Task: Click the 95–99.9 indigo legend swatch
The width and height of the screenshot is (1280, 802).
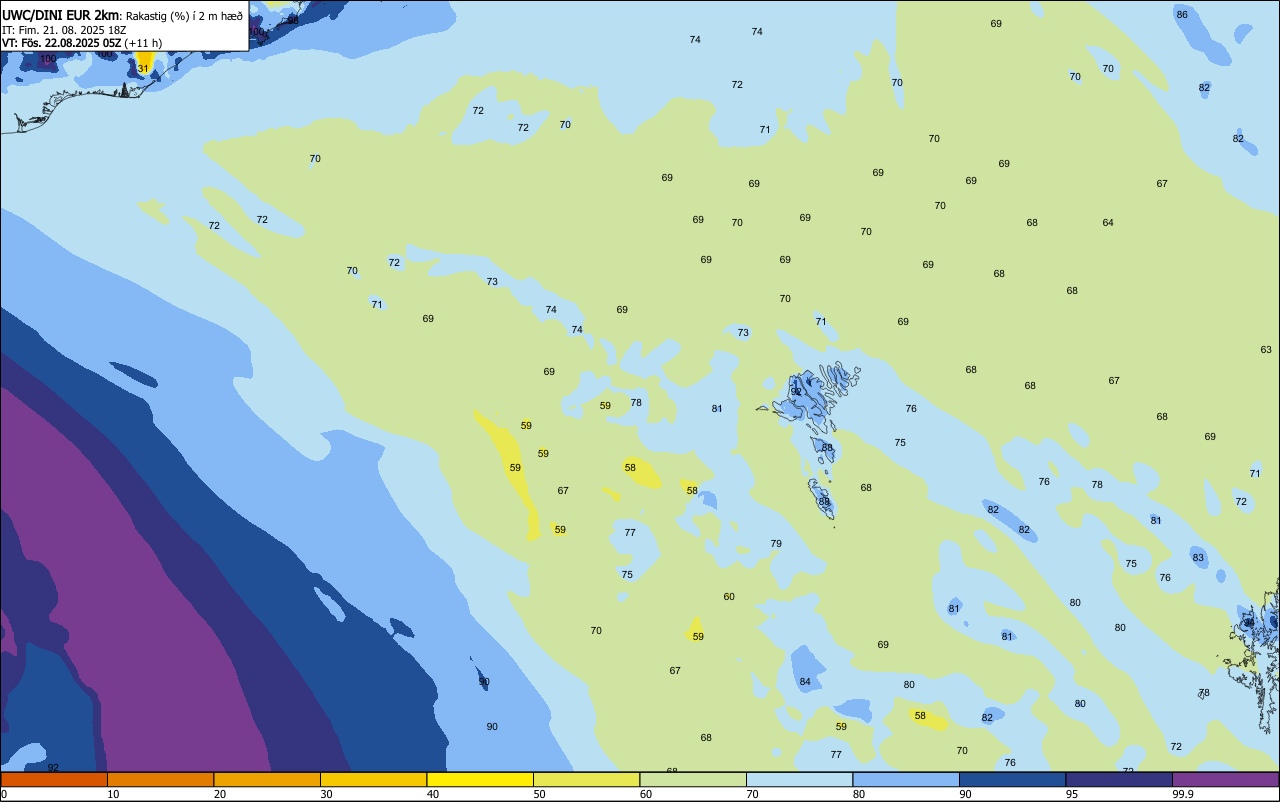Action: pos(1119,779)
